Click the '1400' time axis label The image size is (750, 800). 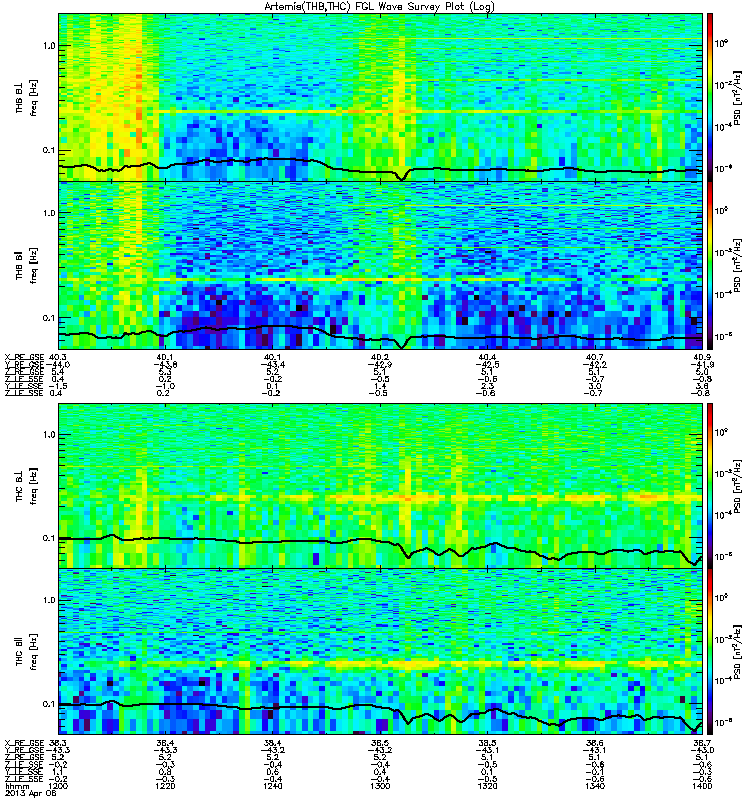(x=702, y=786)
